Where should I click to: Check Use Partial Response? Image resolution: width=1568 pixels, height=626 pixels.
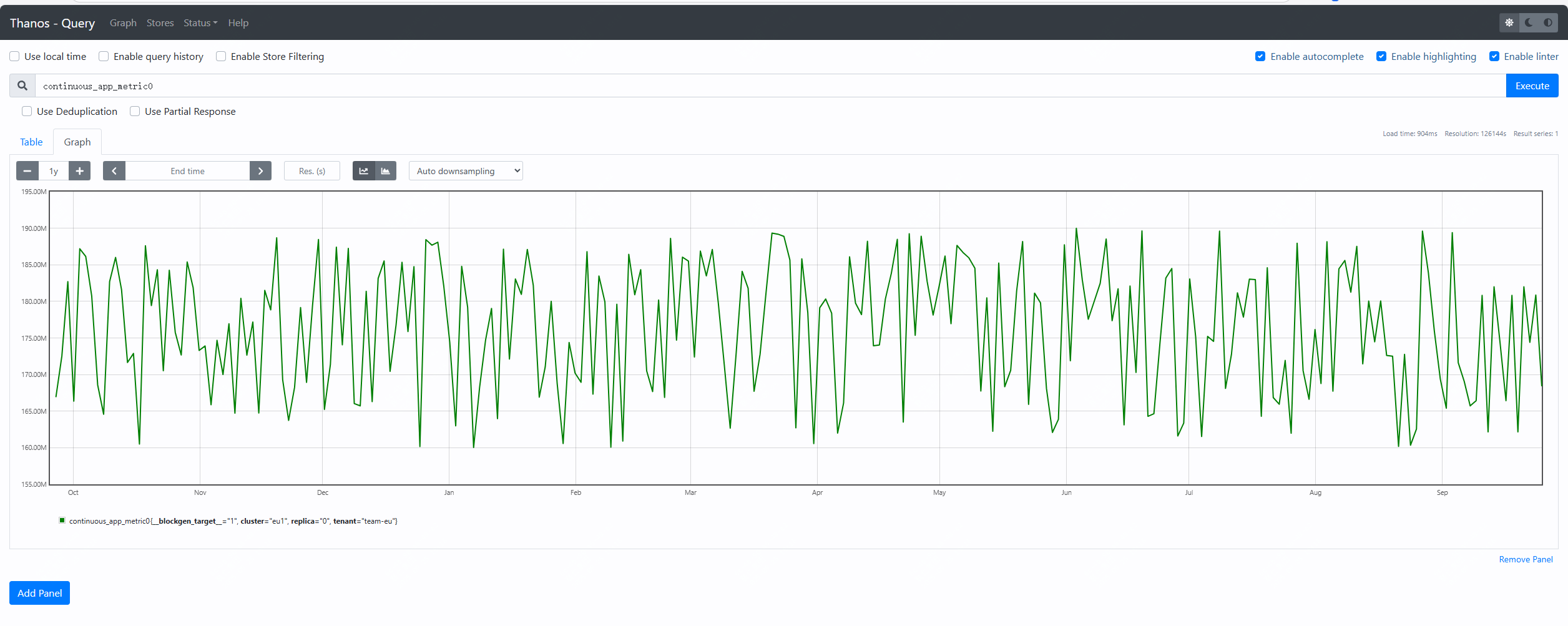135,111
